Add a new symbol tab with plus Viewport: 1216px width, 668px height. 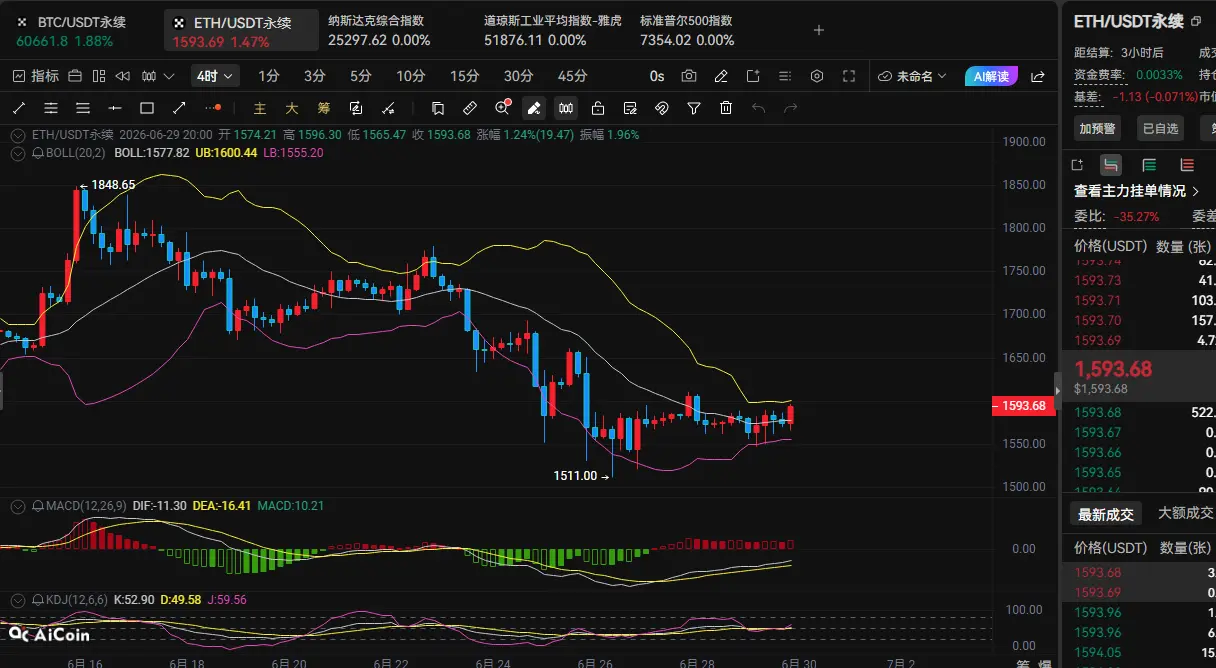(818, 30)
